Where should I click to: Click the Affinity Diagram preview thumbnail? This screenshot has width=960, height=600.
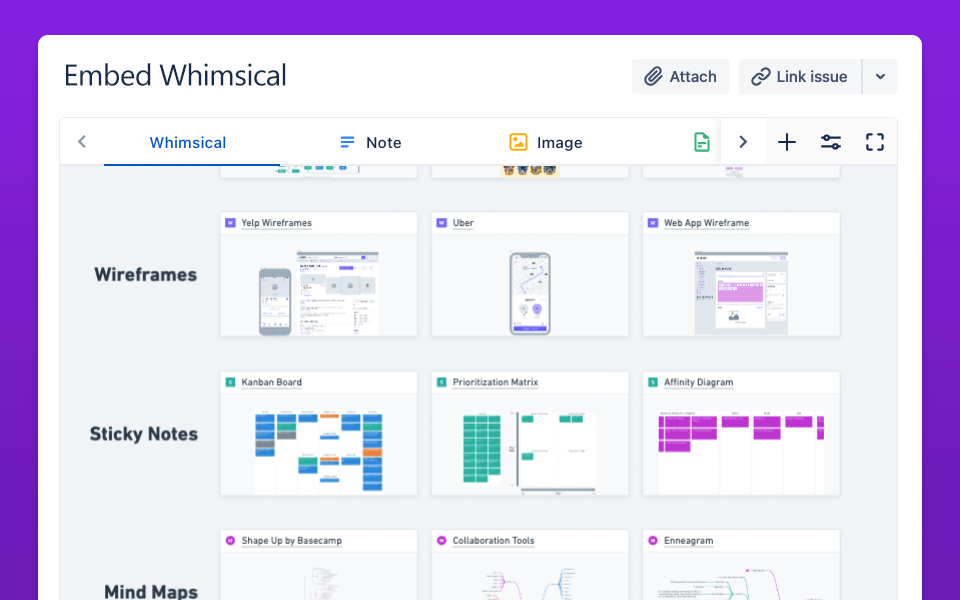(x=741, y=444)
